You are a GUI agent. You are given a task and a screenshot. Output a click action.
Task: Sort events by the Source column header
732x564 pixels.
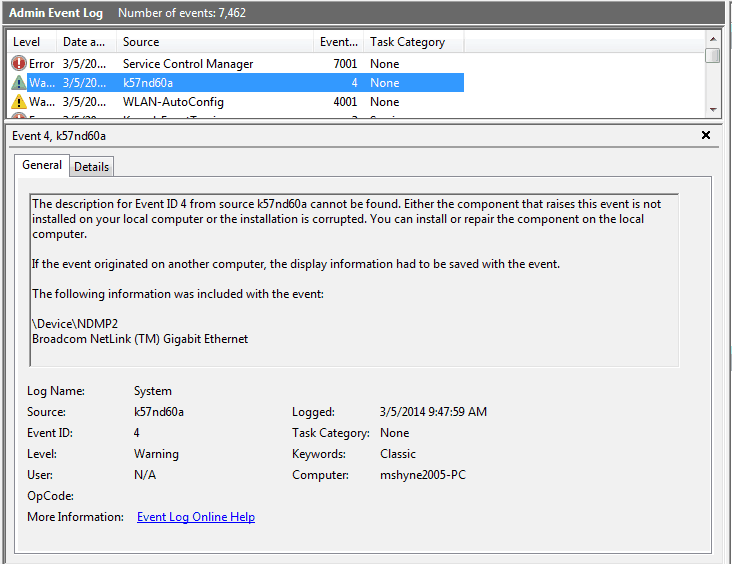click(215, 42)
